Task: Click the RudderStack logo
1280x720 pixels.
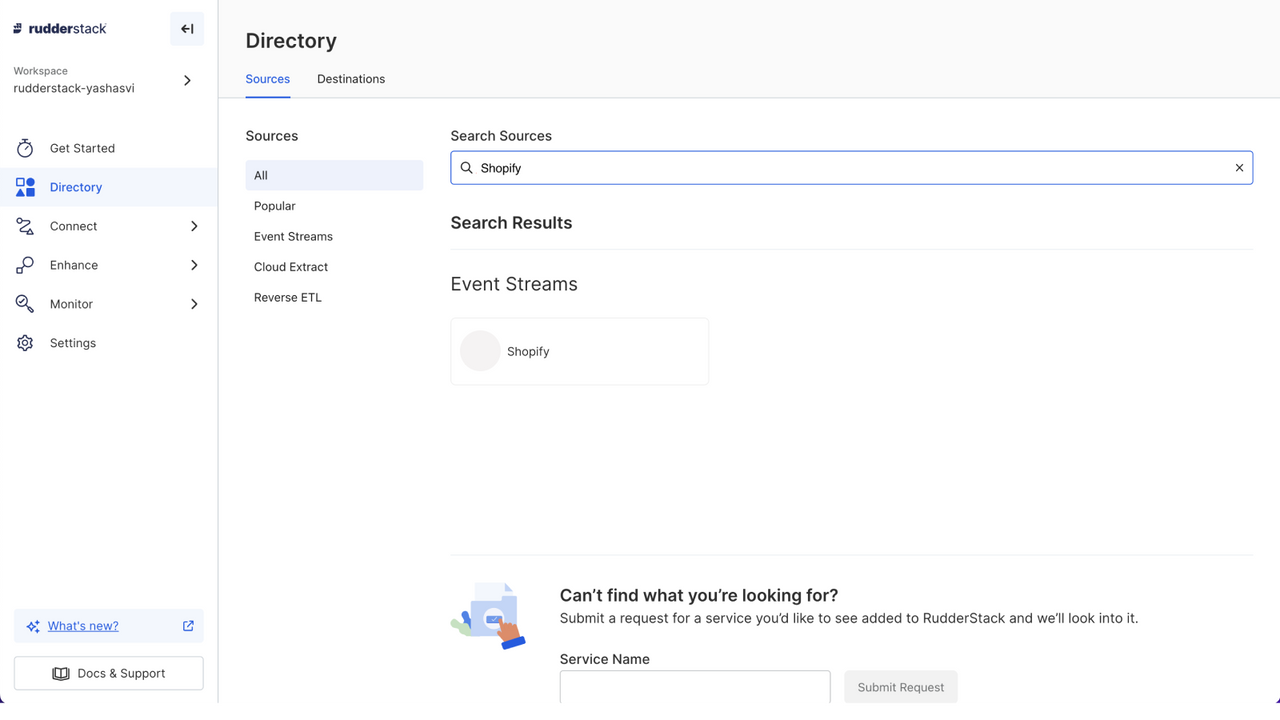Action: [59, 28]
